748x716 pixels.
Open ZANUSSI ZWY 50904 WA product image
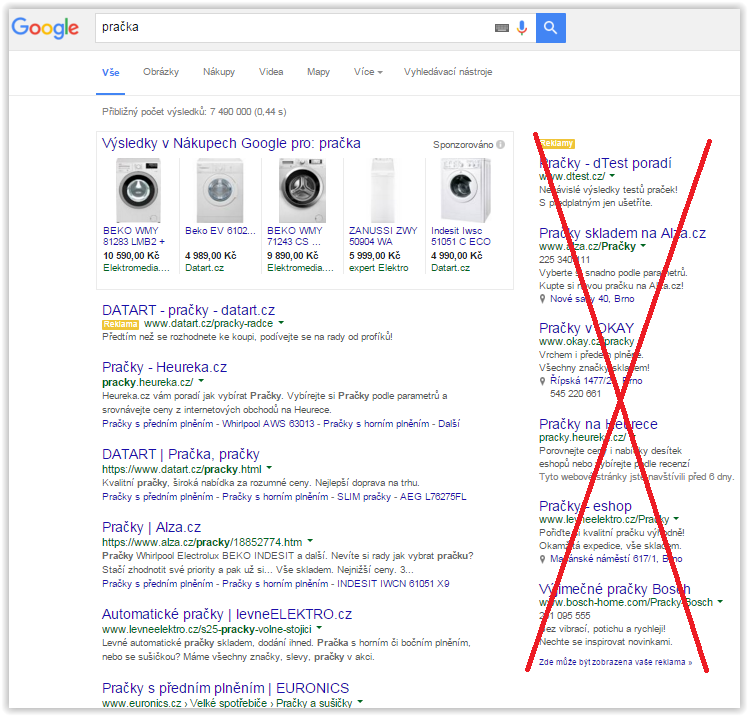point(383,190)
